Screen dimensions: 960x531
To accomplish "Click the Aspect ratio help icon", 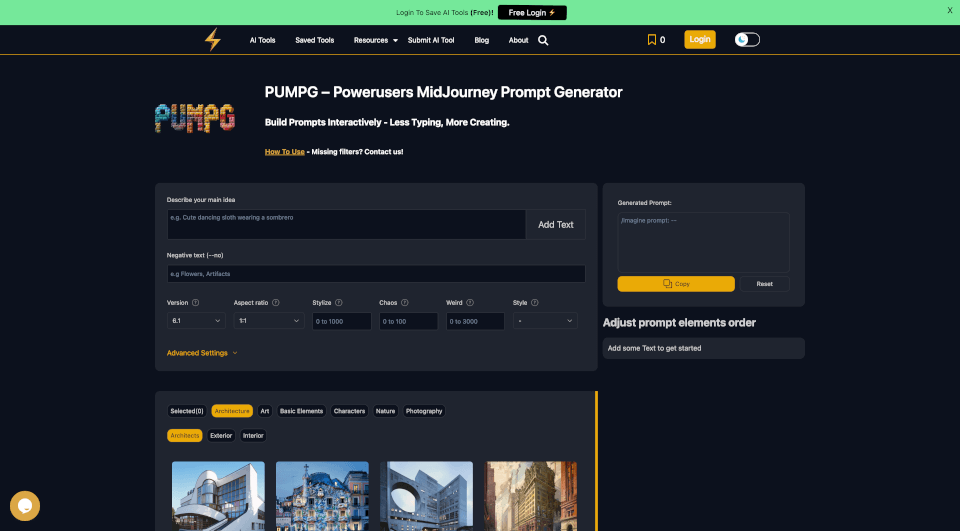I will (276, 303).
